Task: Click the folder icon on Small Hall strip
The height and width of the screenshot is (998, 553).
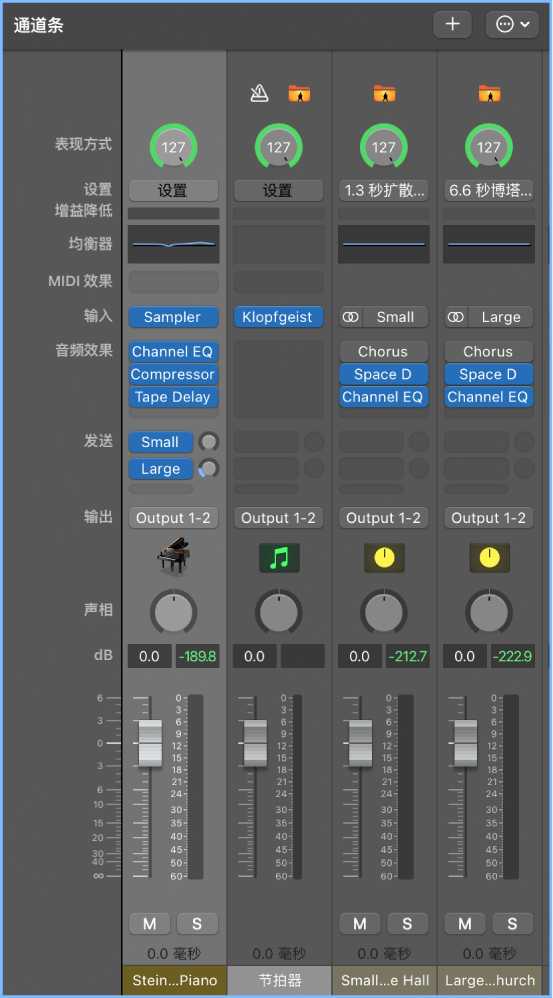Action: tap(384, 94)
